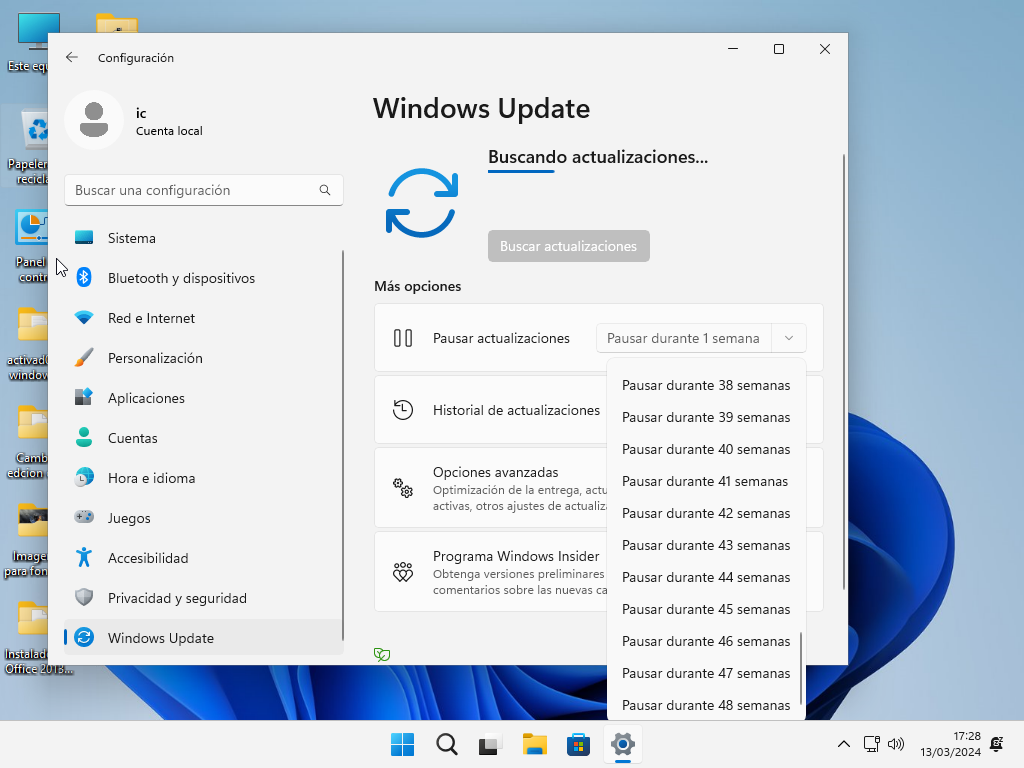Click the Bluetooth icon in sidebar
The height and width of the screenshot is (768, 1024).
84,278
